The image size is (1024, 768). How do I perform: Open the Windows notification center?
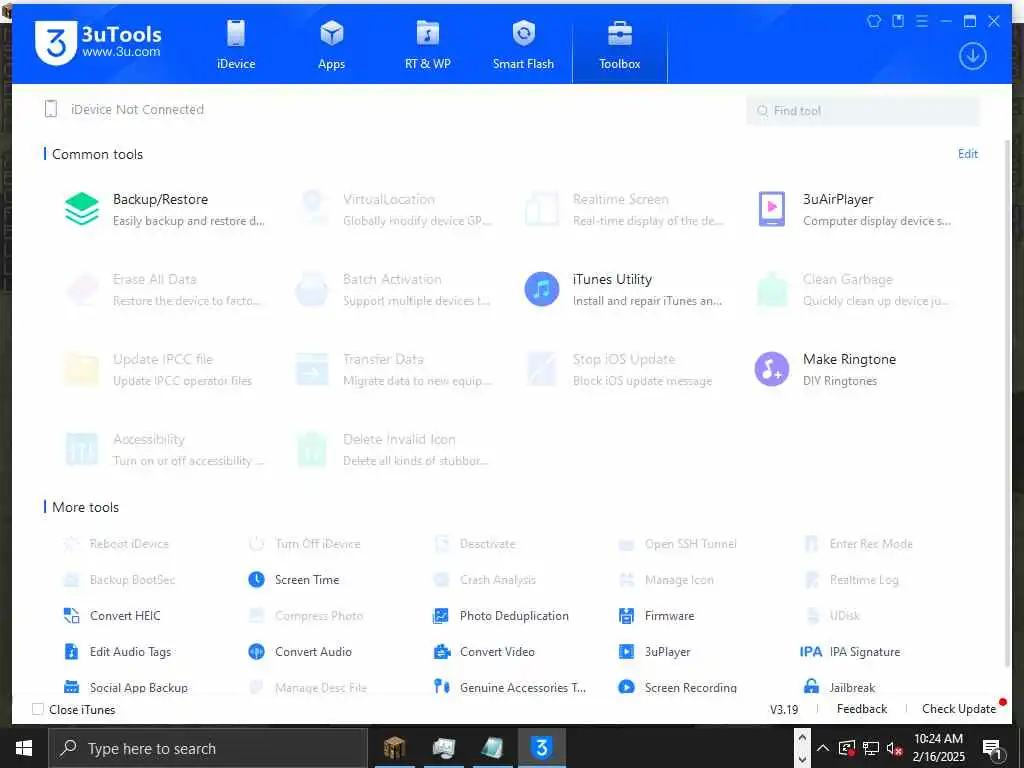(x=992, y=748)
